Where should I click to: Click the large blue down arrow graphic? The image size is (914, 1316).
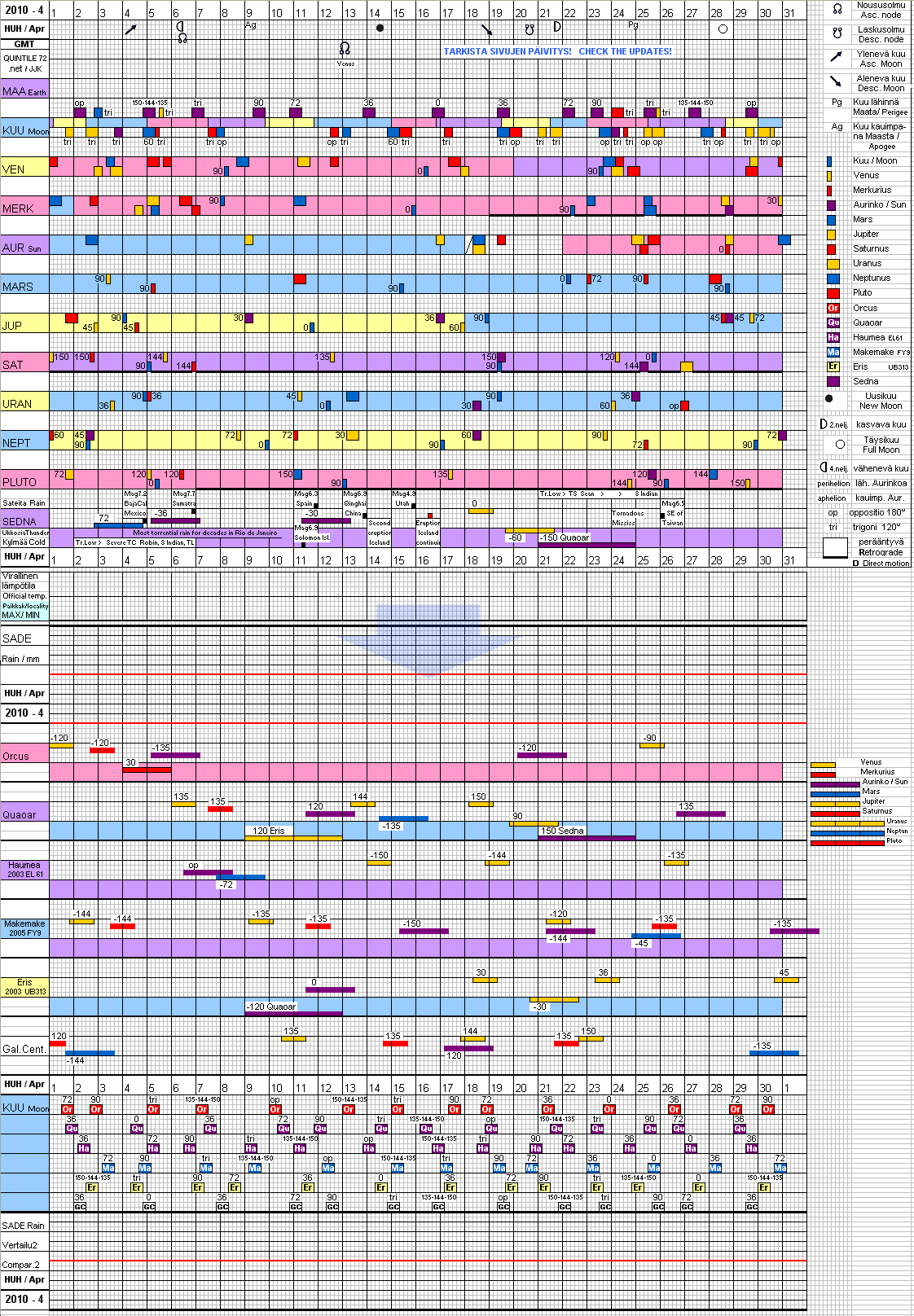click(428, 641)
